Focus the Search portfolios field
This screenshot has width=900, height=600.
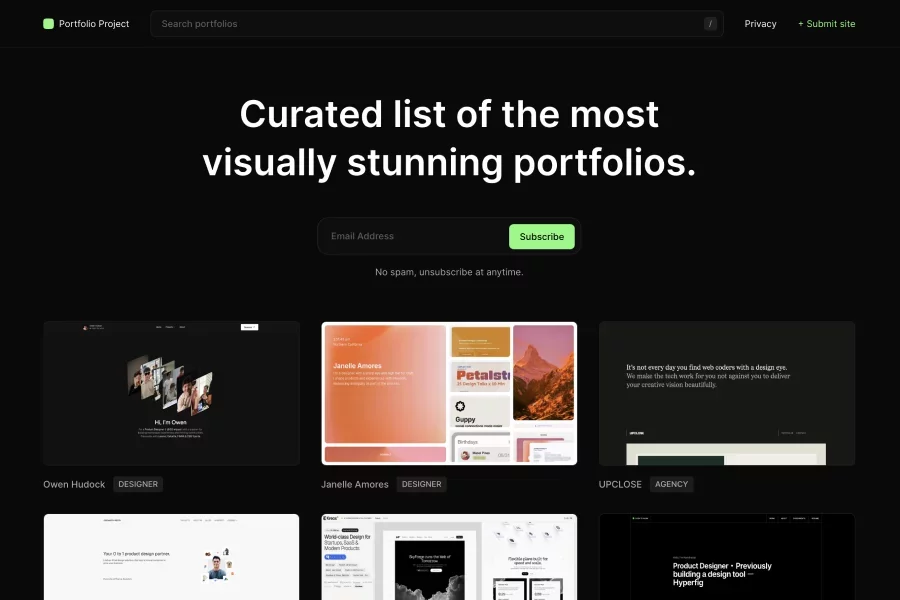tap(420, 24)
